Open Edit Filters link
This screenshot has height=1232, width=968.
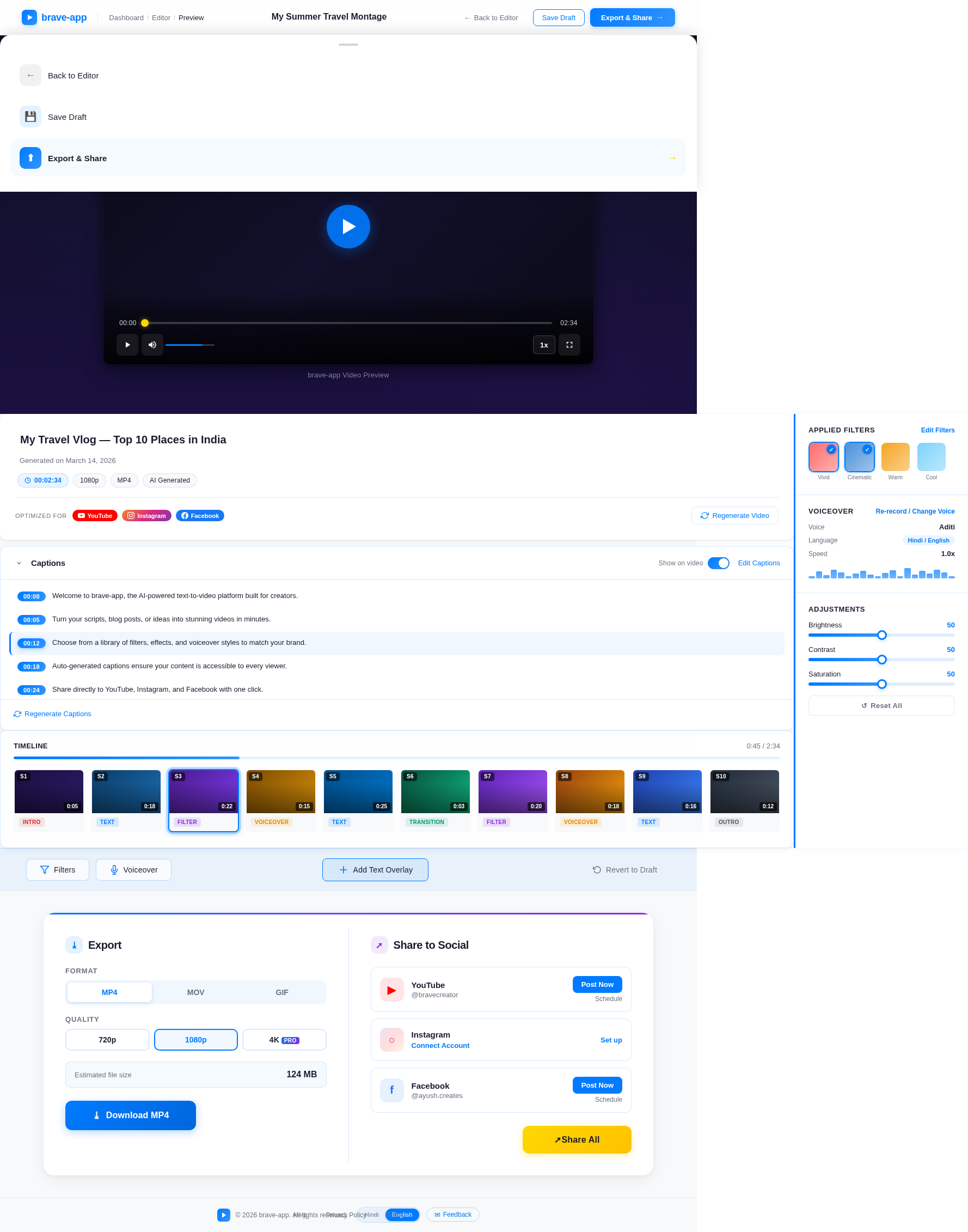937,430
